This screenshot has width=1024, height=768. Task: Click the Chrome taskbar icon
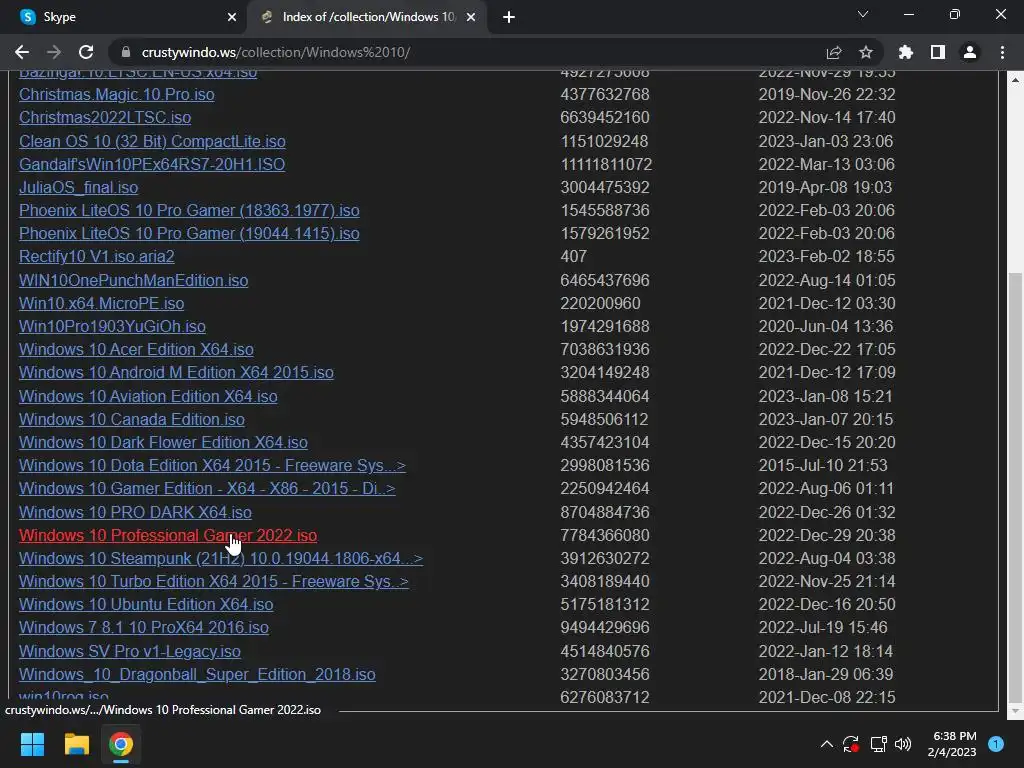coord(121,744)
